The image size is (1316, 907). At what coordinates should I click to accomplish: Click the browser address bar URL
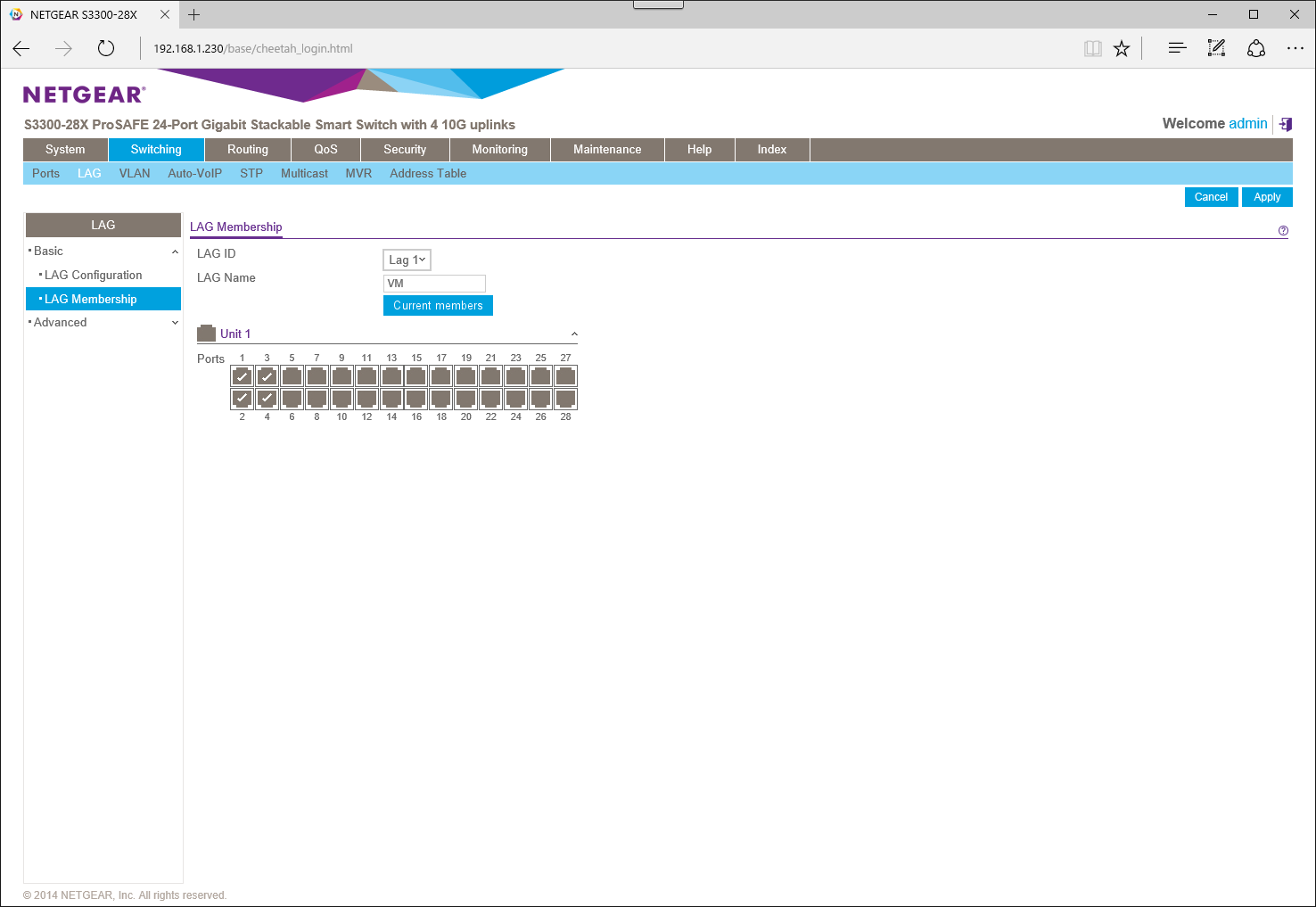click(253, 49)
